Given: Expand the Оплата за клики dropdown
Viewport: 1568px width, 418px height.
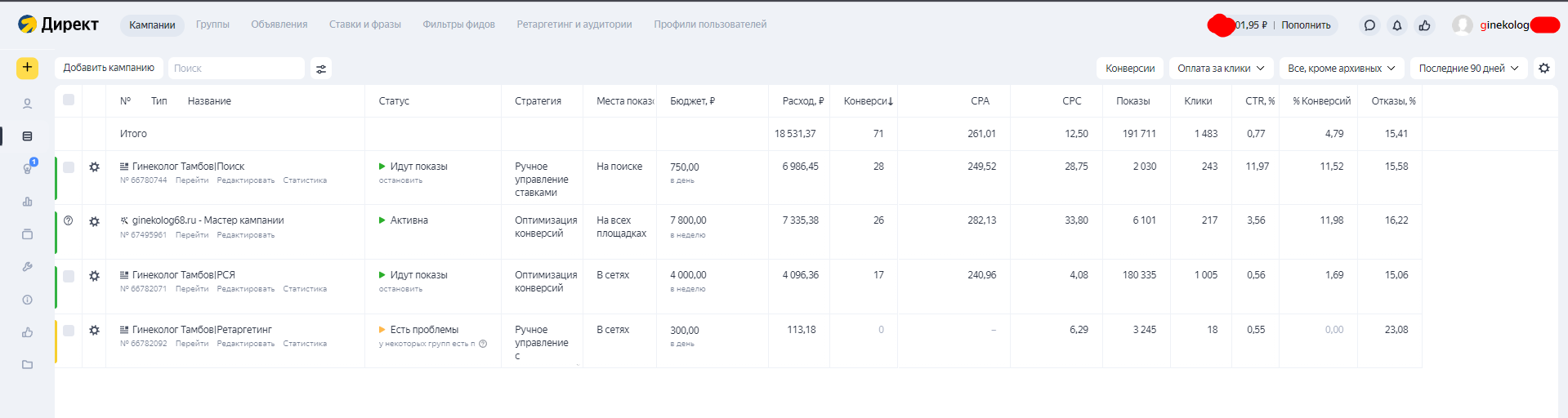Looking at the screenshot, I should tap(1221, 69).
